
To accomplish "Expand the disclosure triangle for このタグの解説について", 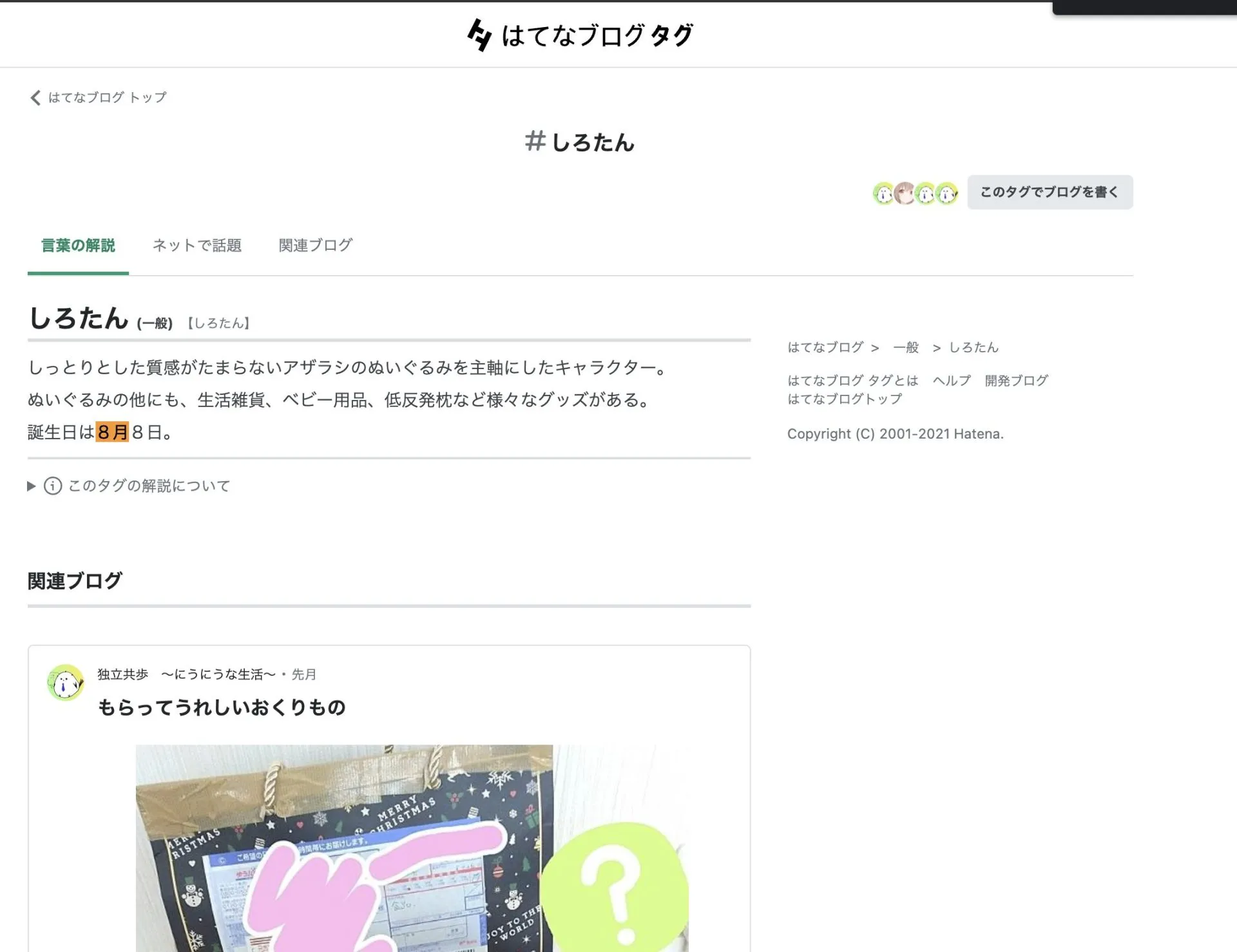I will (31, 486).
